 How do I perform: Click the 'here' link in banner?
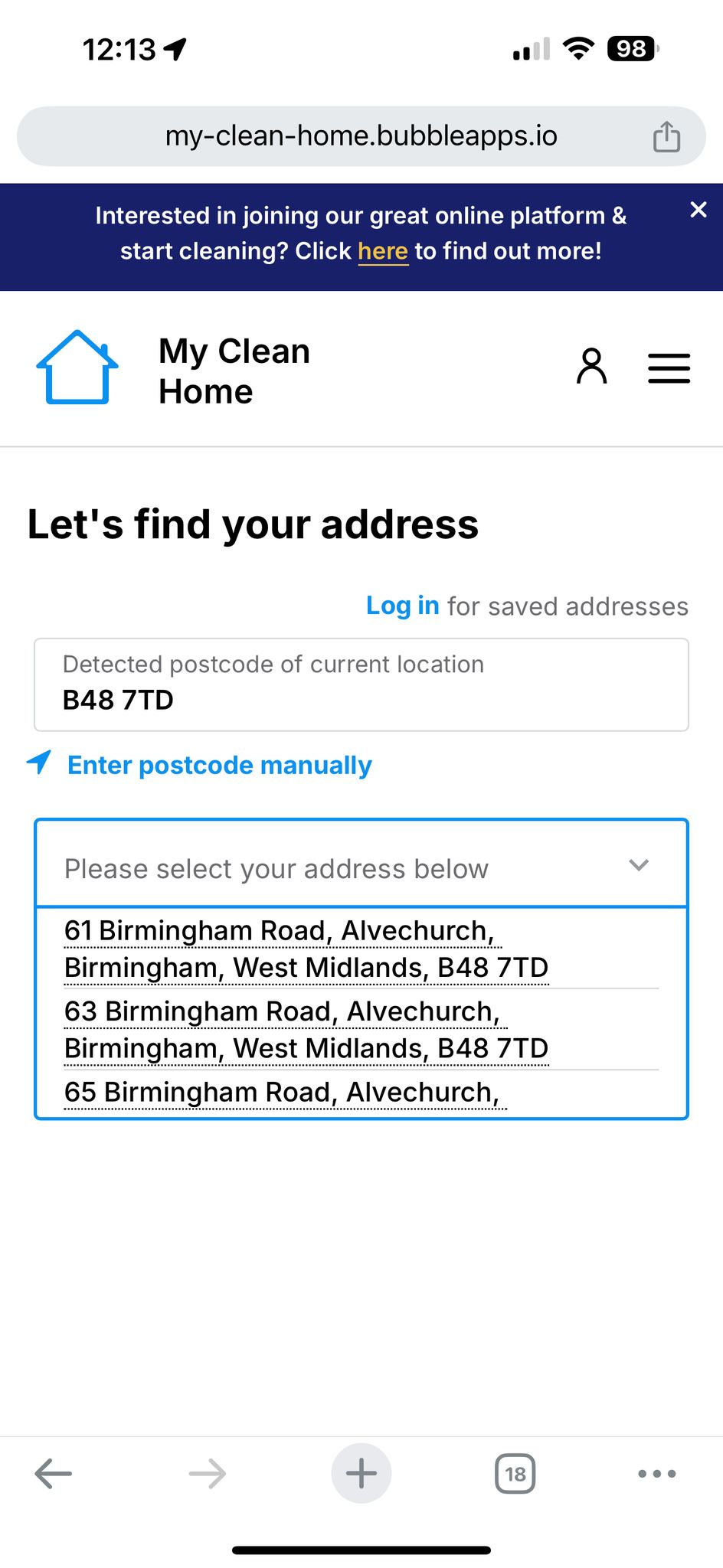point(383,251)
